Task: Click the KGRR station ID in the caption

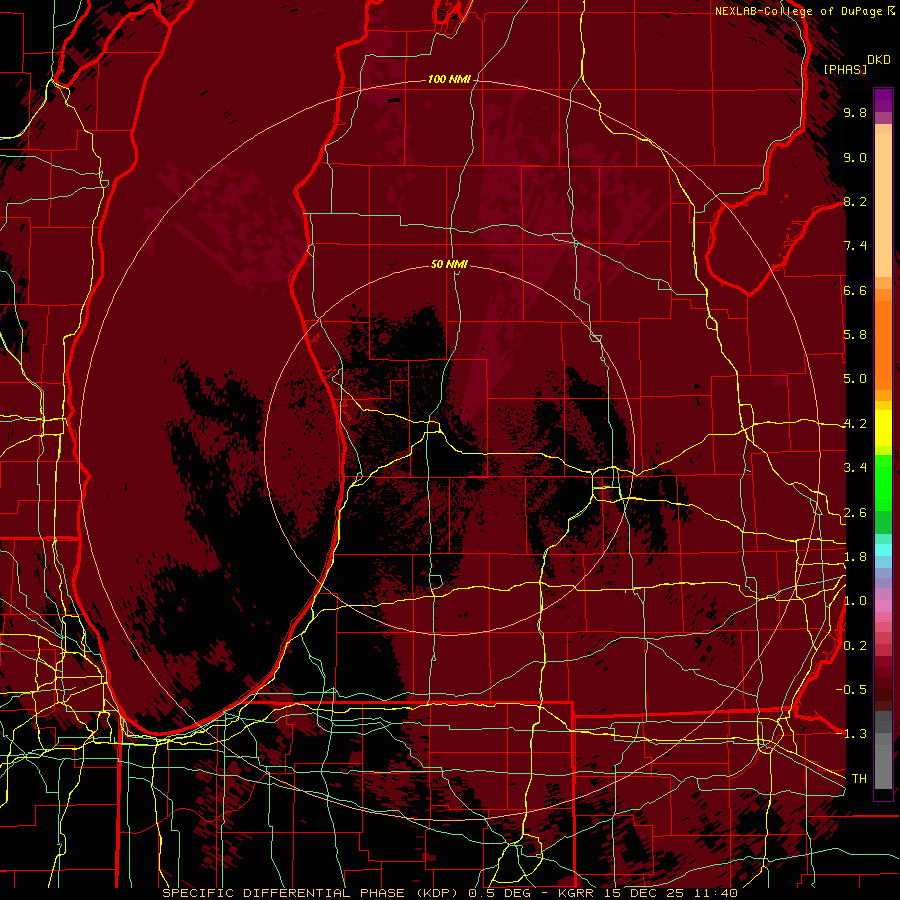Action: [x=577, y=893]
